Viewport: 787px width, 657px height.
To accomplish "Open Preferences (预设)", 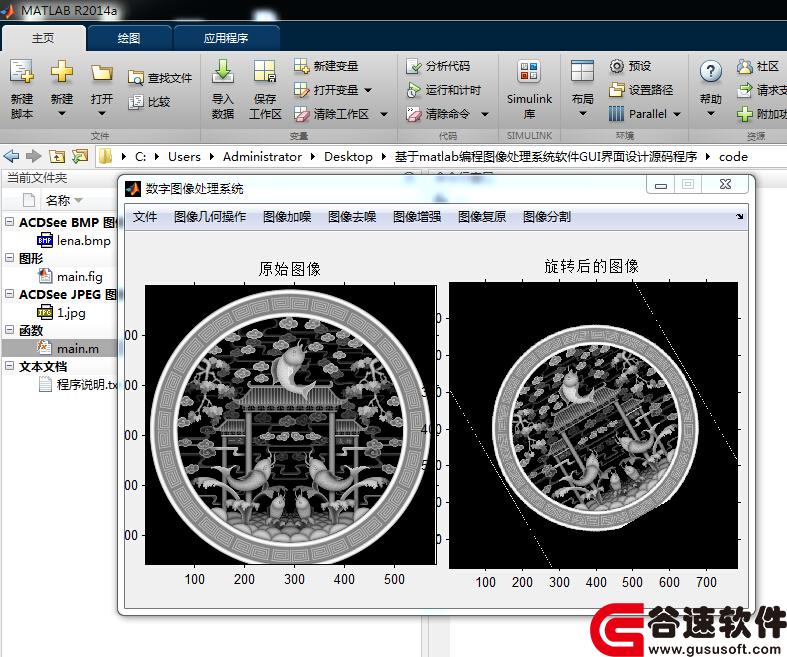I will pos(630,66).
